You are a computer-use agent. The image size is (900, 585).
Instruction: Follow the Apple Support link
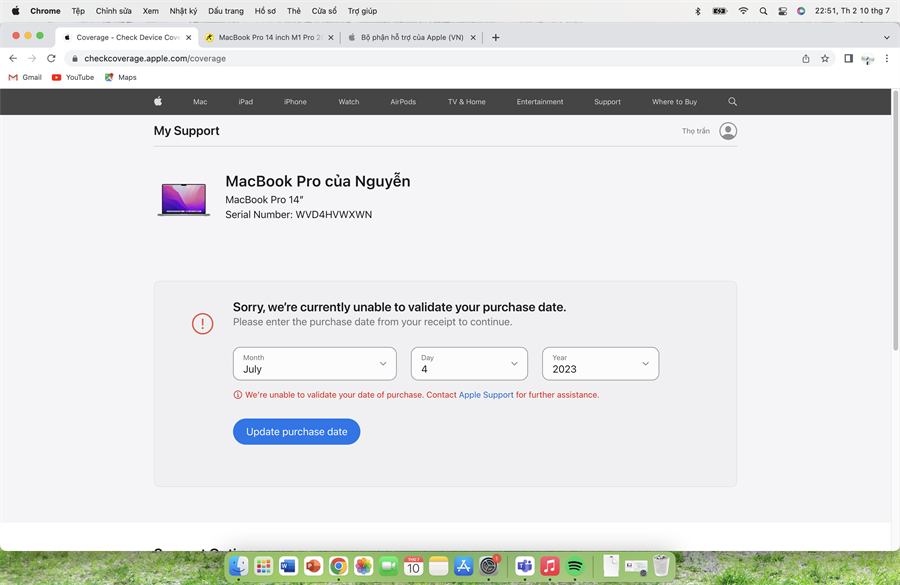tap(486, 395)
